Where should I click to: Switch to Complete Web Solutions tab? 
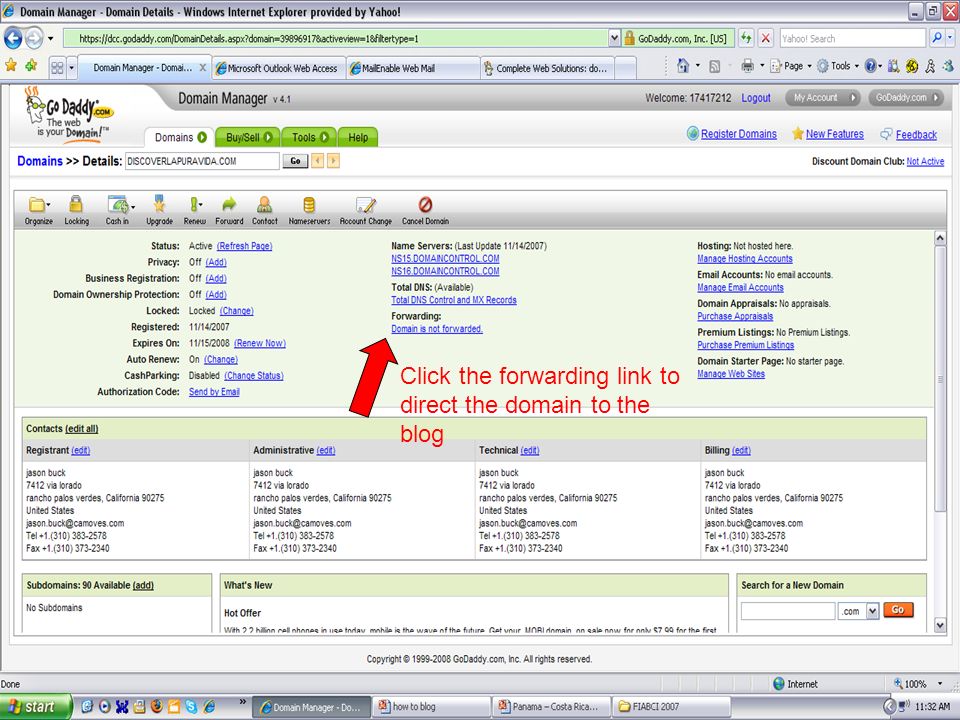coord(547,68)
